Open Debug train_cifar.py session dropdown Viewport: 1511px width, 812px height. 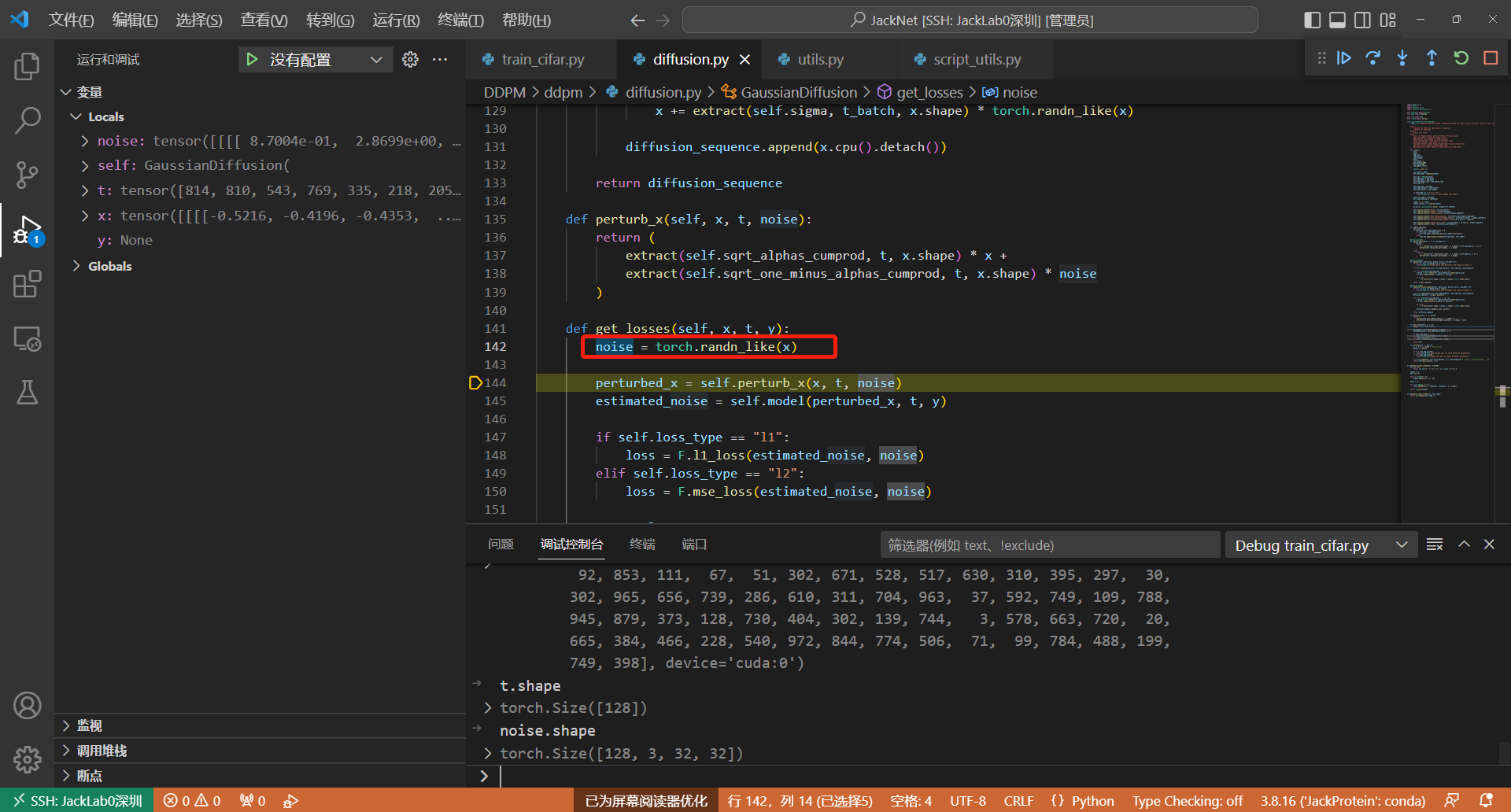click(1321, 545)
